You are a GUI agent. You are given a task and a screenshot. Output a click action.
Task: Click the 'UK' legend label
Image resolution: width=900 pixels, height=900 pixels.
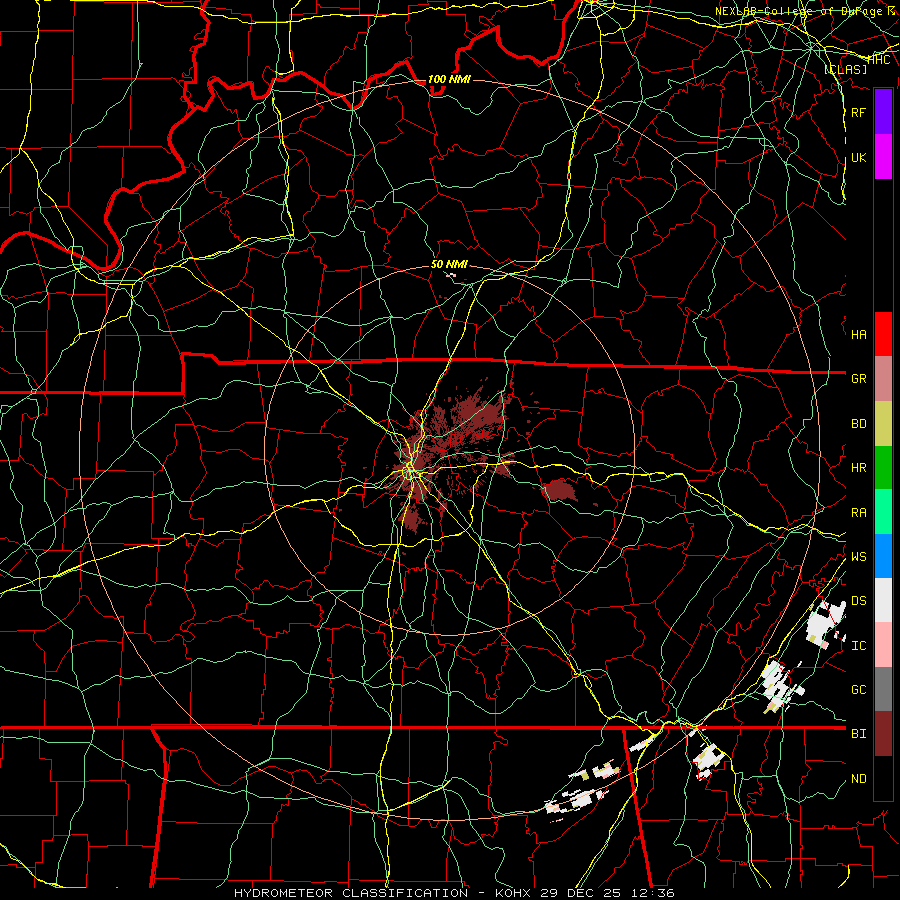(858, 157)
